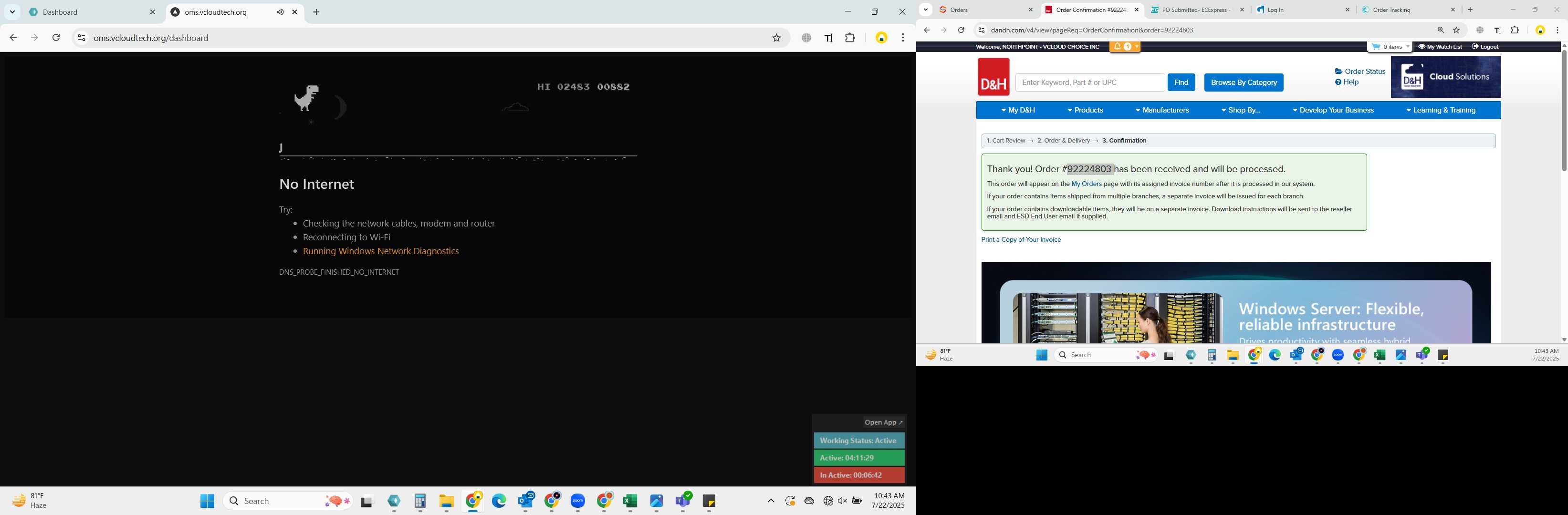This screenshot has height=515, width=1568.
Task: Click the Find button
Action: coord(1181,82)
